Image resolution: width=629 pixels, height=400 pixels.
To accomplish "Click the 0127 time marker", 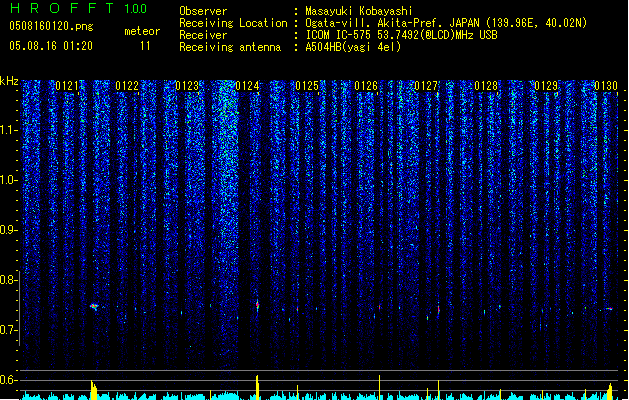I will [x=426, y=86].
